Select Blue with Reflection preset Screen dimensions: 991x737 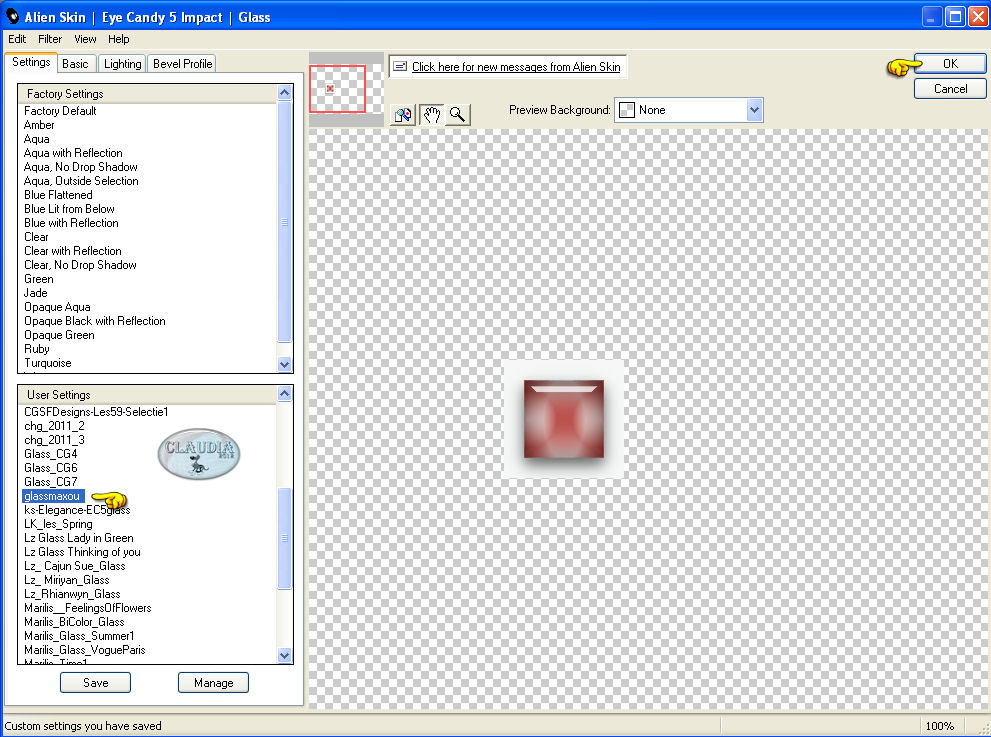(x=71, y=222)
